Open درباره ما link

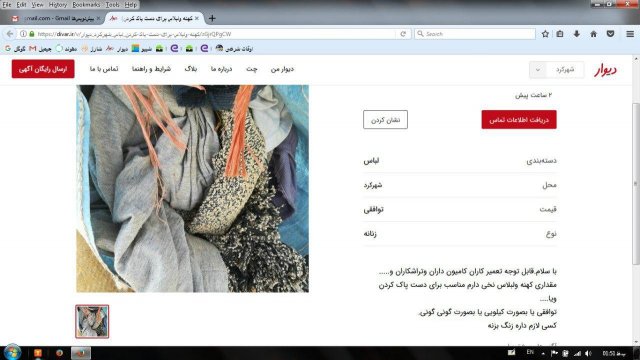coord(221,69)
